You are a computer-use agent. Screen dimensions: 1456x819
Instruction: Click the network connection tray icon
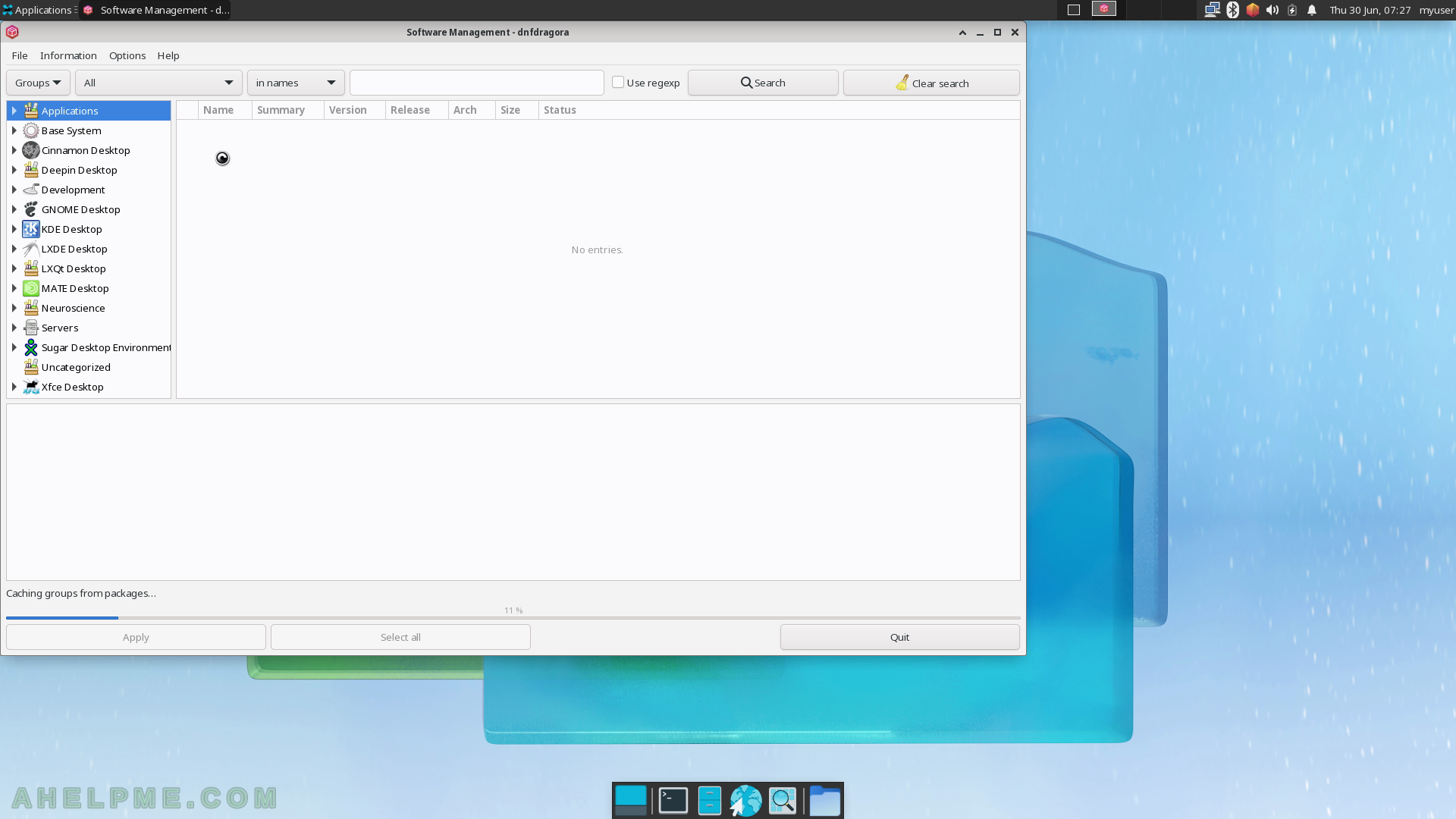[x=1212, y=10]
